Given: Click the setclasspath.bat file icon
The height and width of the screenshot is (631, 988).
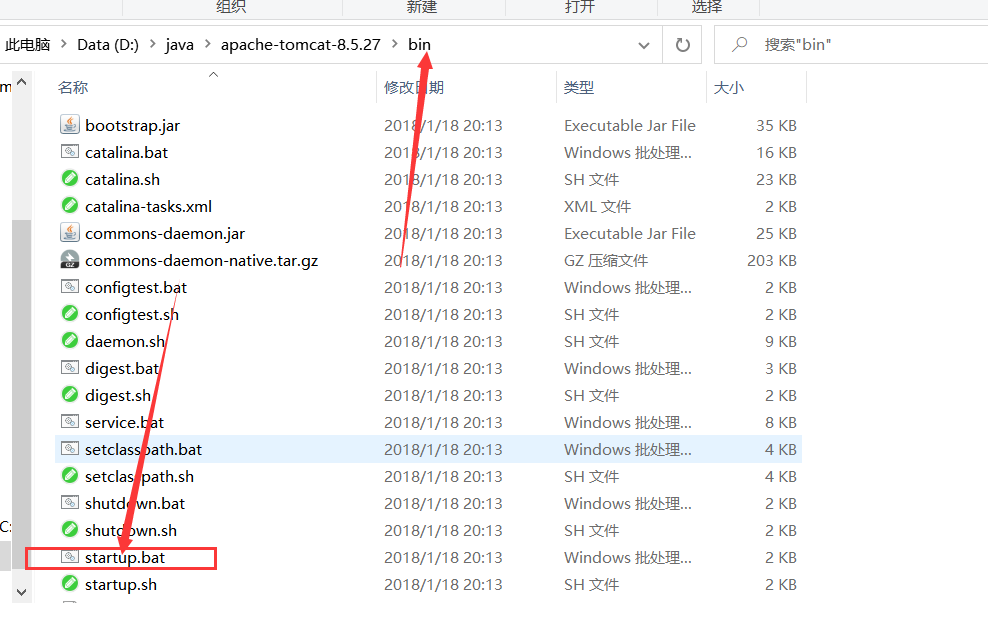Looking at the screenshot, I should pyautogui.click(x=70, y=449).
